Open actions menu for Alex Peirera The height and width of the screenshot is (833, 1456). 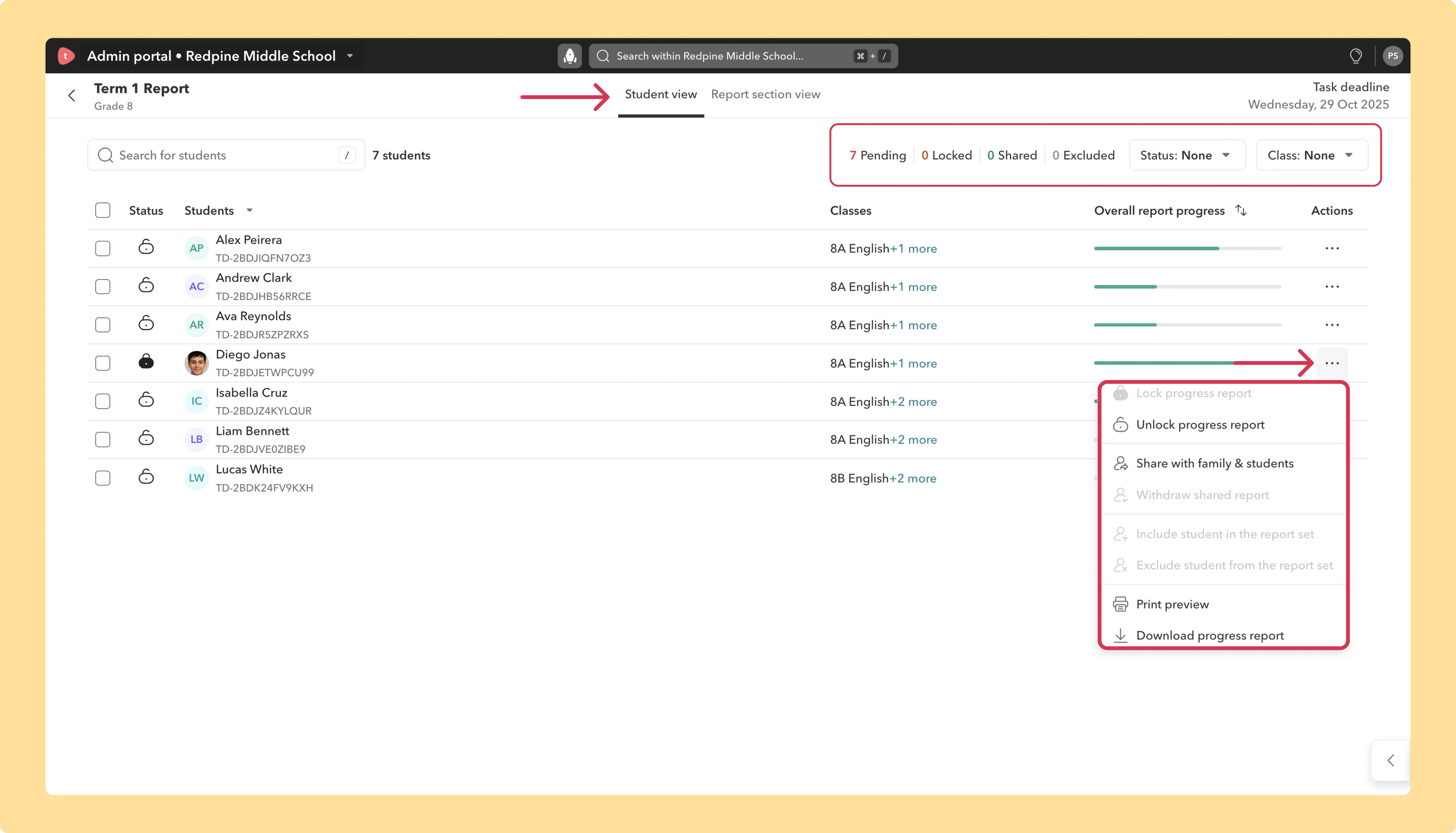1332,248
